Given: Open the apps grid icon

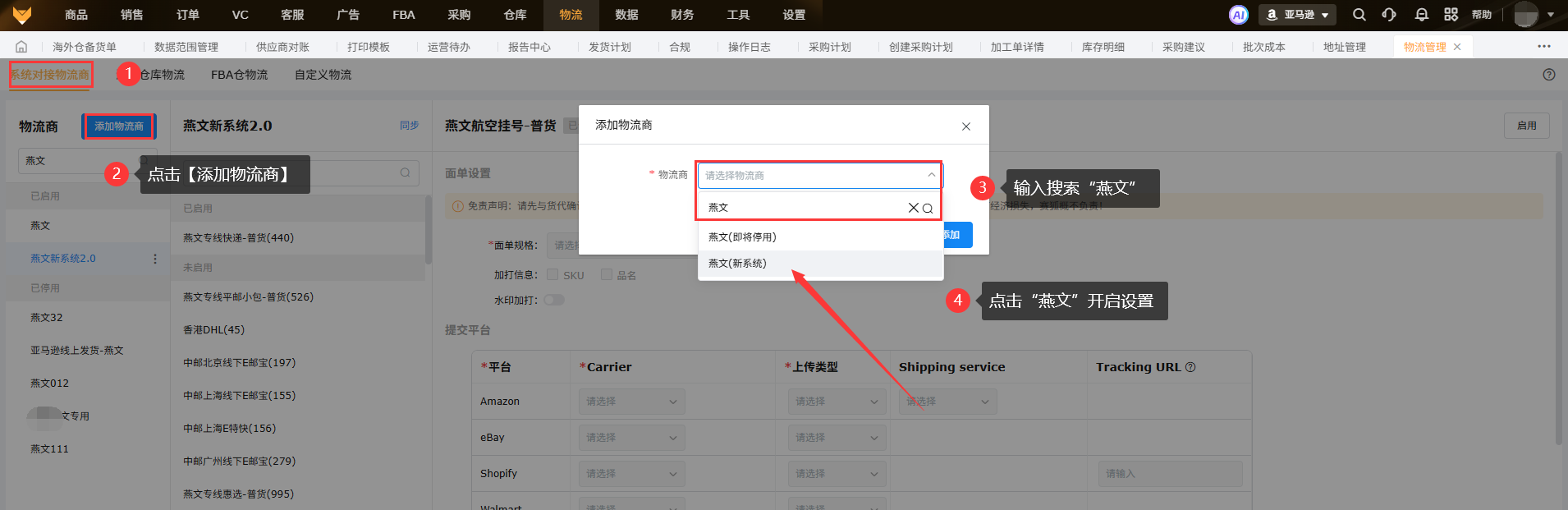Looking at the screenshot, I should tap(1451, 15).
